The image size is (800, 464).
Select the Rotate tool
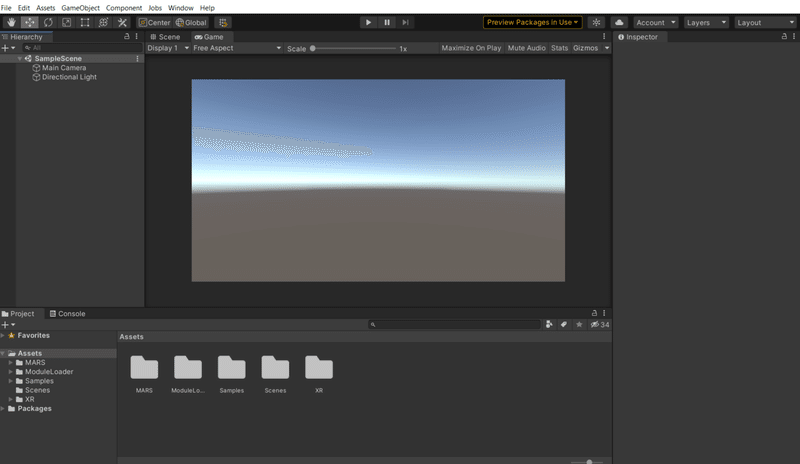click(x=48, y=22)
